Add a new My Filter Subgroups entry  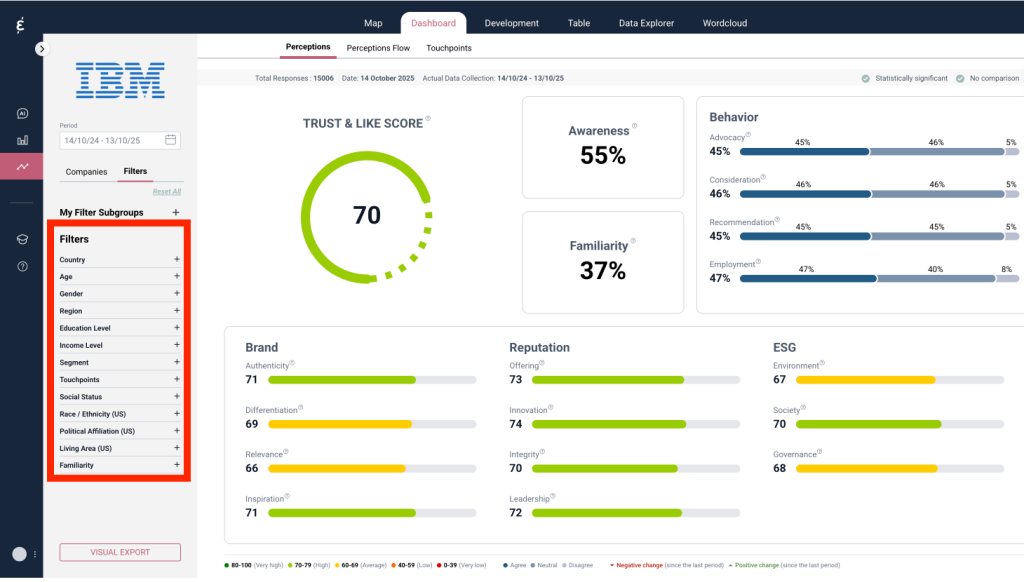pyautogui.click(x=176, y=213)
